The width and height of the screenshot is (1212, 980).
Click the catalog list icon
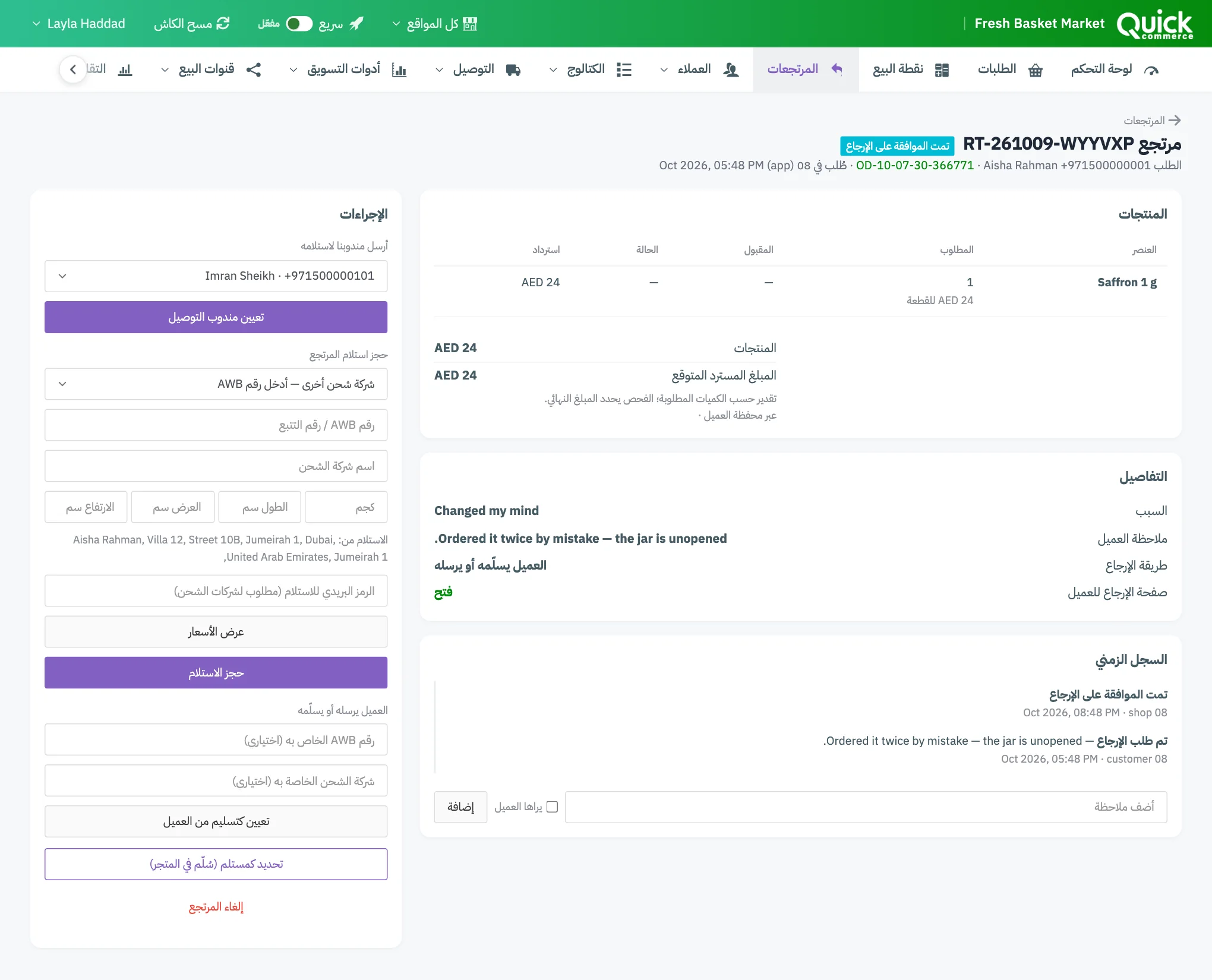pyautogui.click(x=624, y=70)
